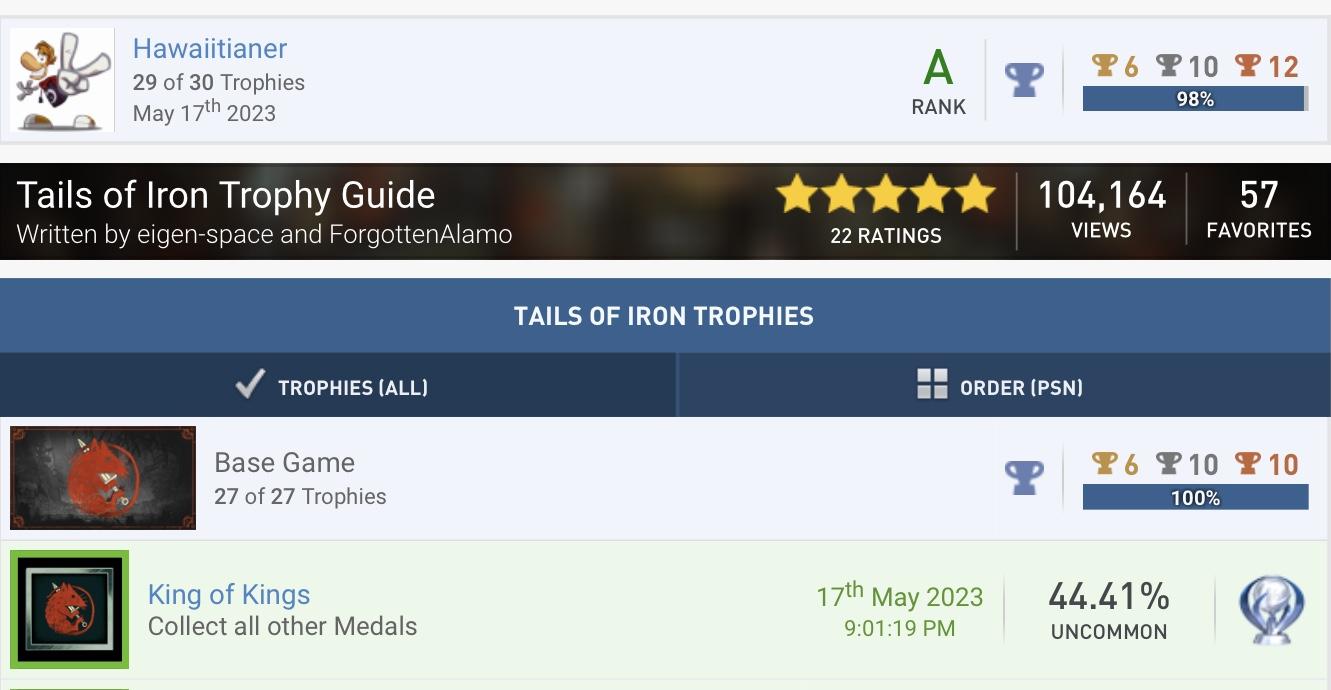
Task: Click the Base Game 100% progress bar
Action: point(1195,497)
